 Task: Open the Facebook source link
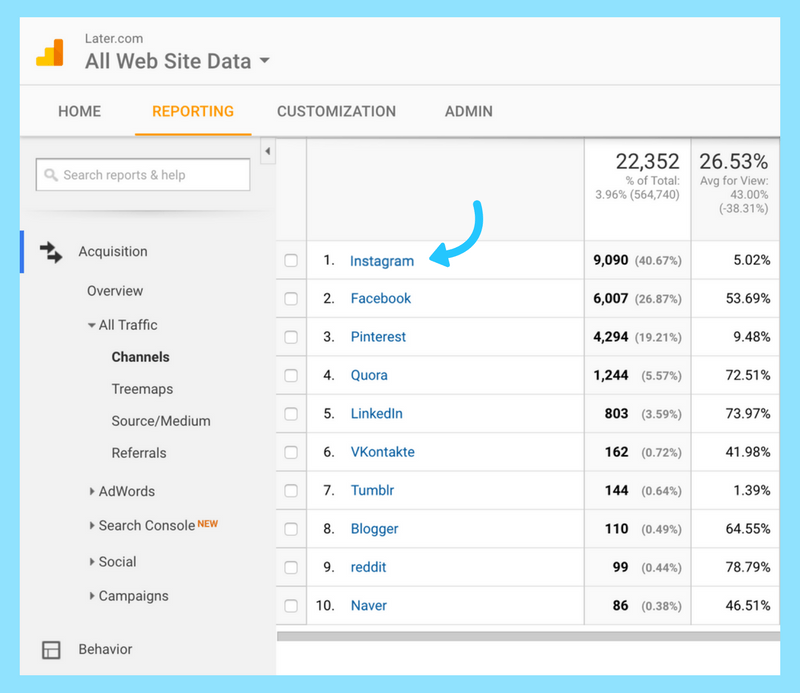click(381, 299)
